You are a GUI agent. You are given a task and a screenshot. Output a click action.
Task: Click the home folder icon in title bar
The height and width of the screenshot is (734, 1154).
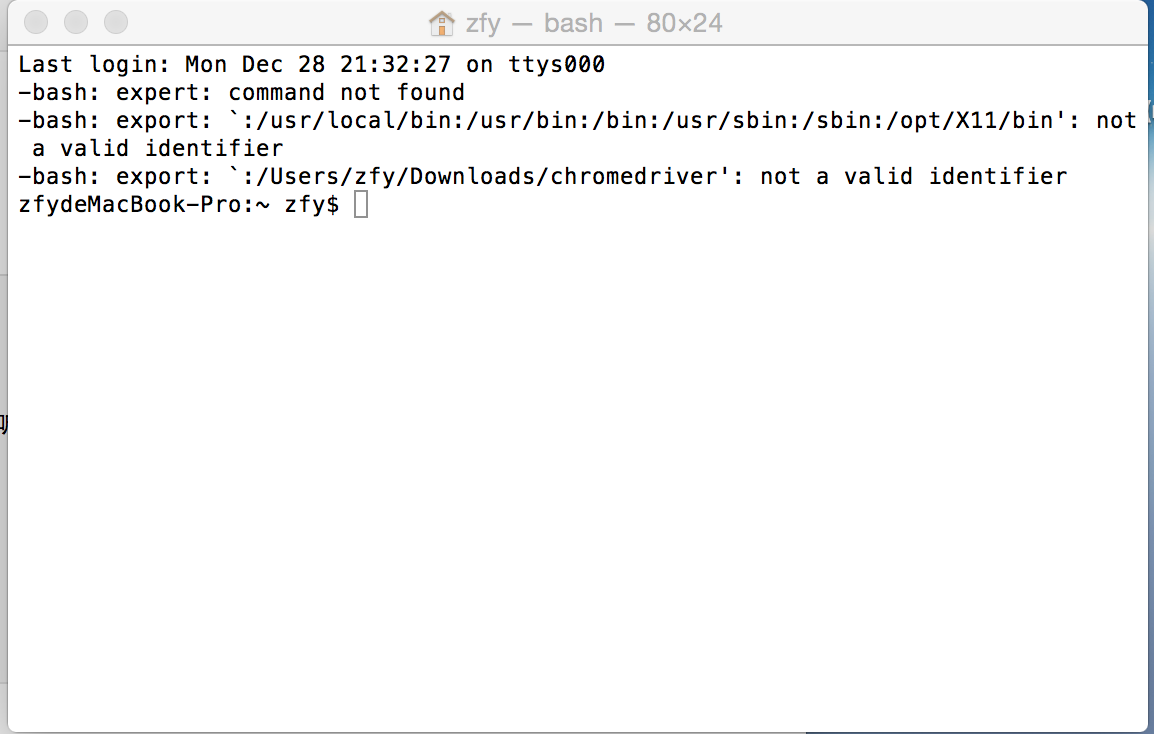[441, 22]
